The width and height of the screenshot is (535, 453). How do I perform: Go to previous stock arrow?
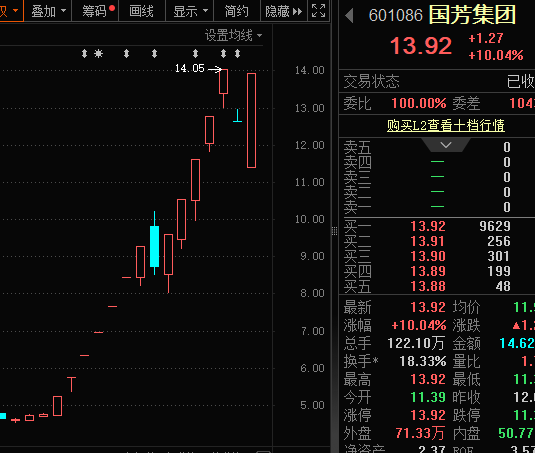(x=349, y=16)
